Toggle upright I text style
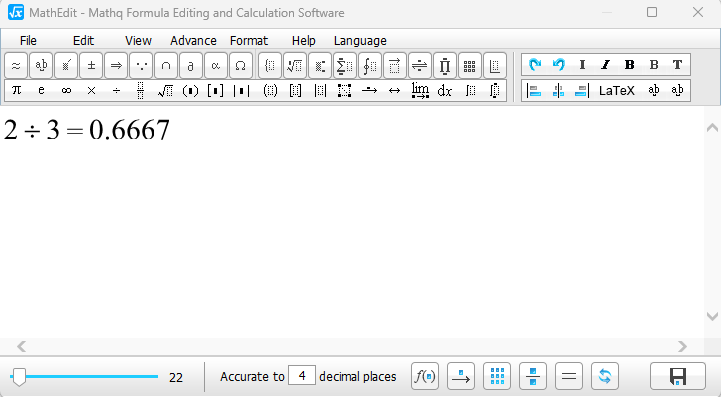 pos(582,65)
